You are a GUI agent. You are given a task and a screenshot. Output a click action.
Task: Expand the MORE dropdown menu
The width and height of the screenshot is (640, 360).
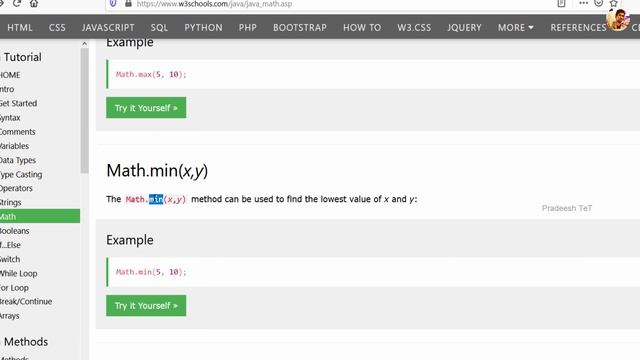coord(516,27)
